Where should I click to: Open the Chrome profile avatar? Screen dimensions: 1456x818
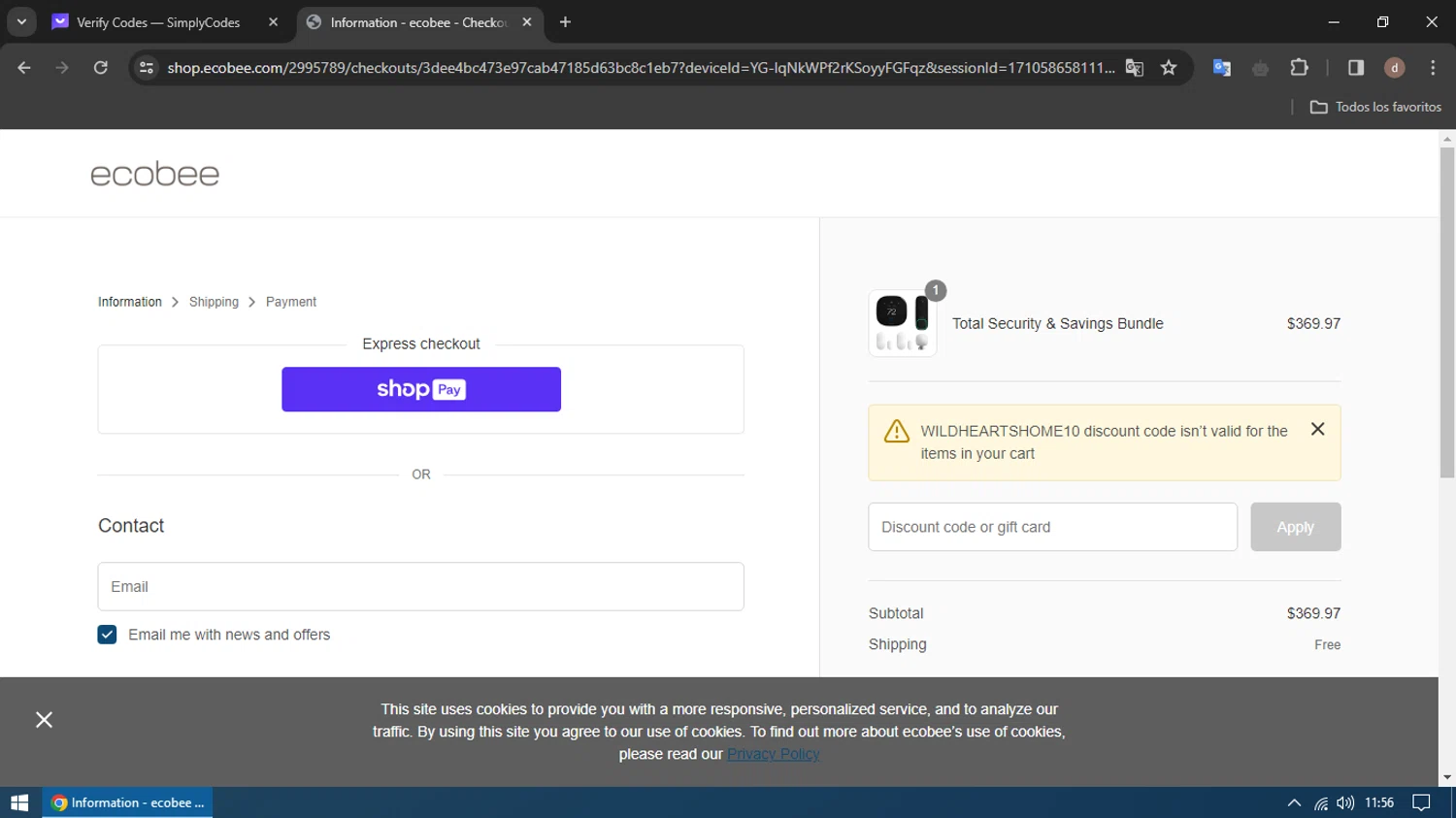coord(1395,68)
